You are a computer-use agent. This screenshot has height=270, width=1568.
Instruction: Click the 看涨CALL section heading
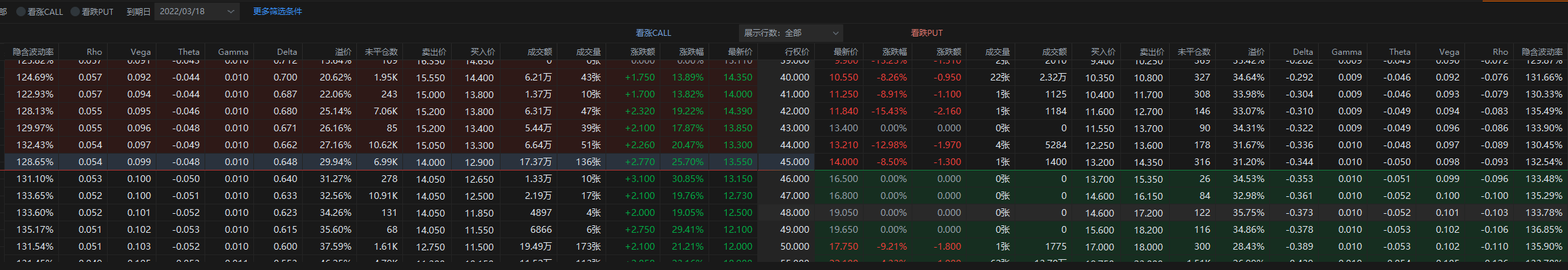[x=653, y=32]
